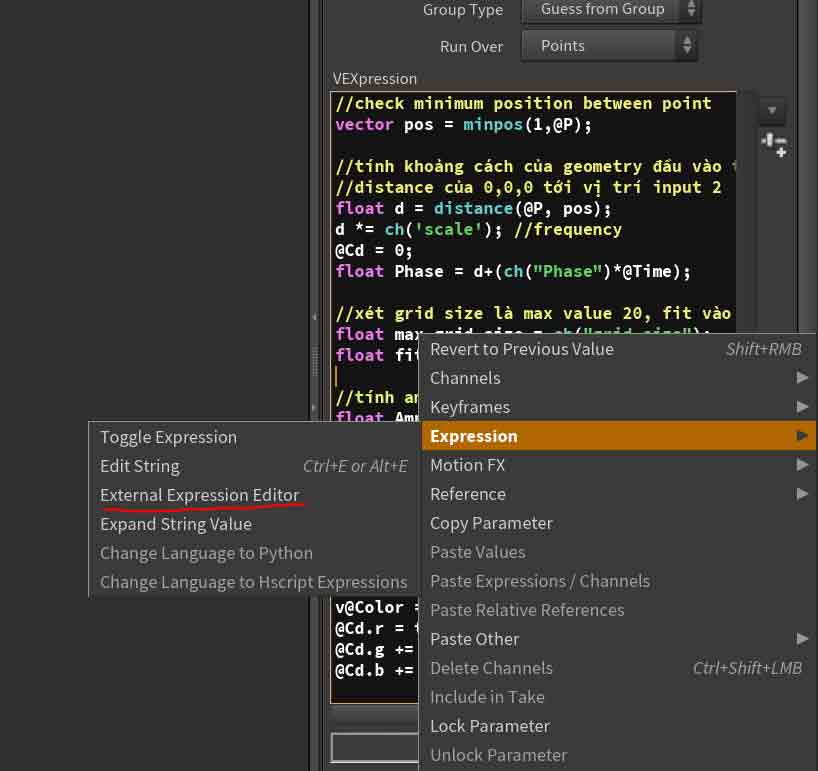
Task: Select Edit String
Action: (x=254, y=466)
